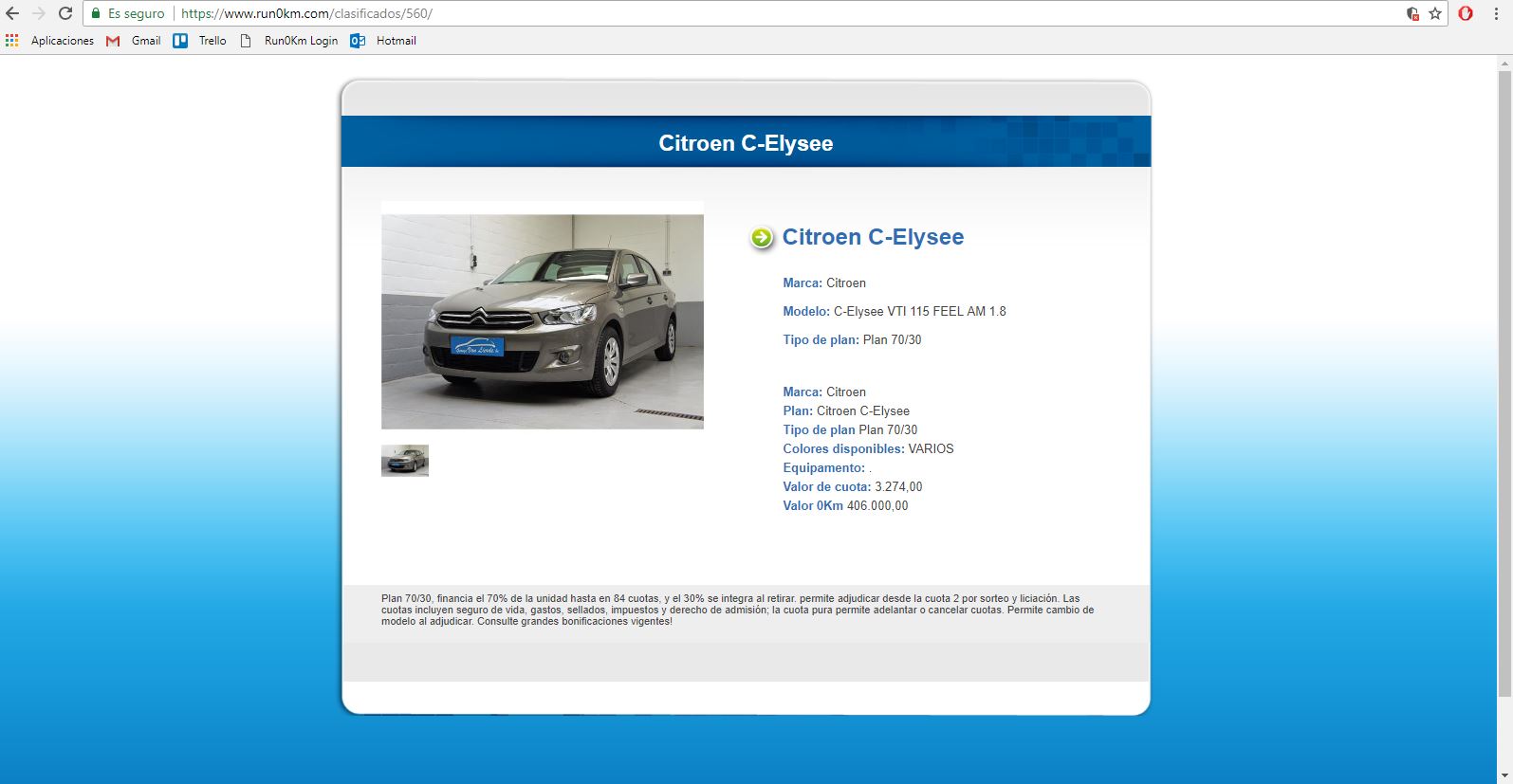
Task: Click the red Opera extension icon
Action: (1466, 13)
